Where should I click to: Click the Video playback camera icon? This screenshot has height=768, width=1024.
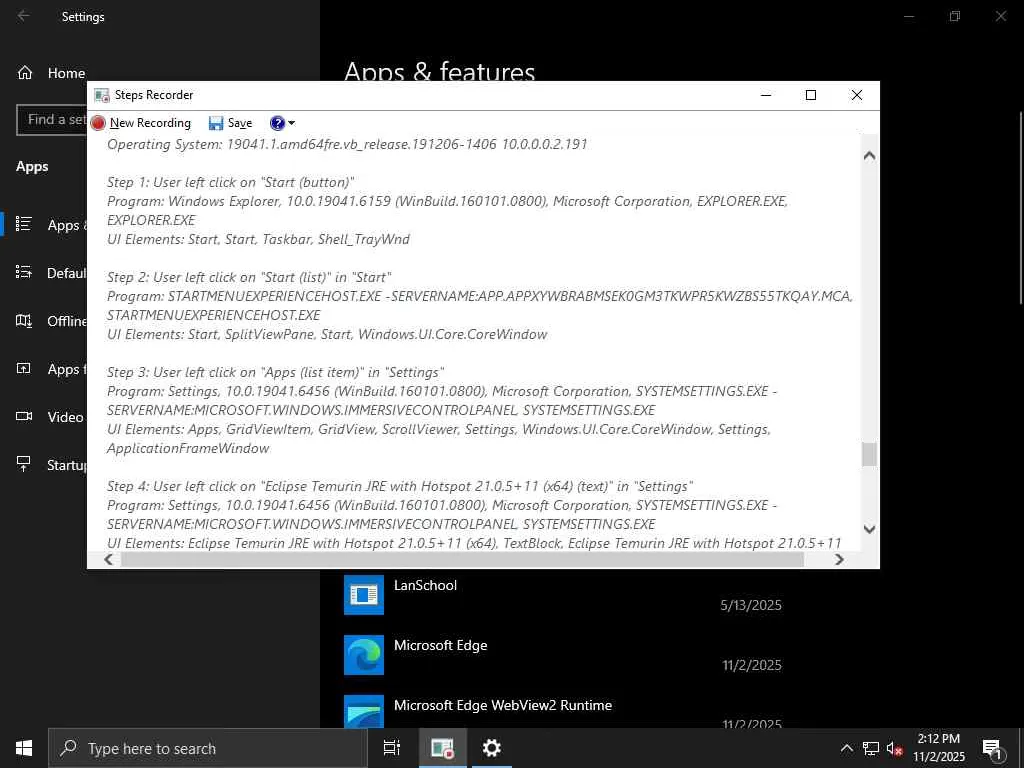pyautogui.click(x=24, y=416)
